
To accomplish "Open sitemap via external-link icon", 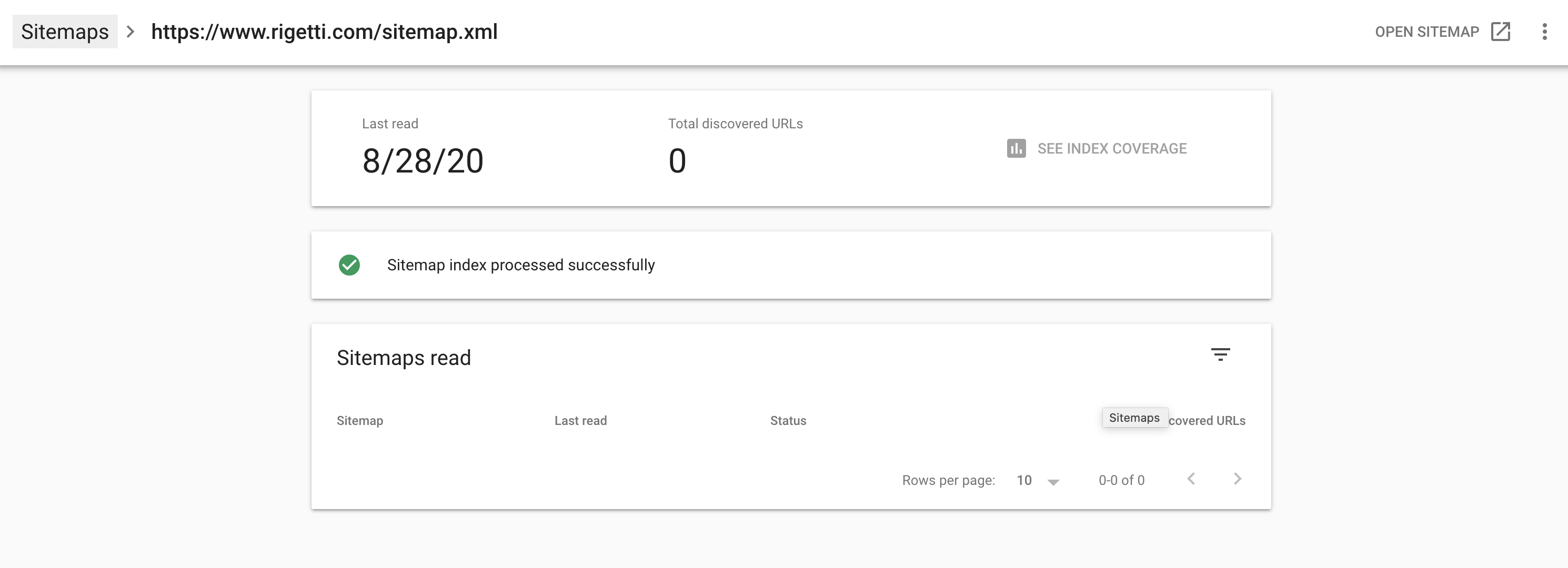I will pyautogui.click(x=1501, y=32).
